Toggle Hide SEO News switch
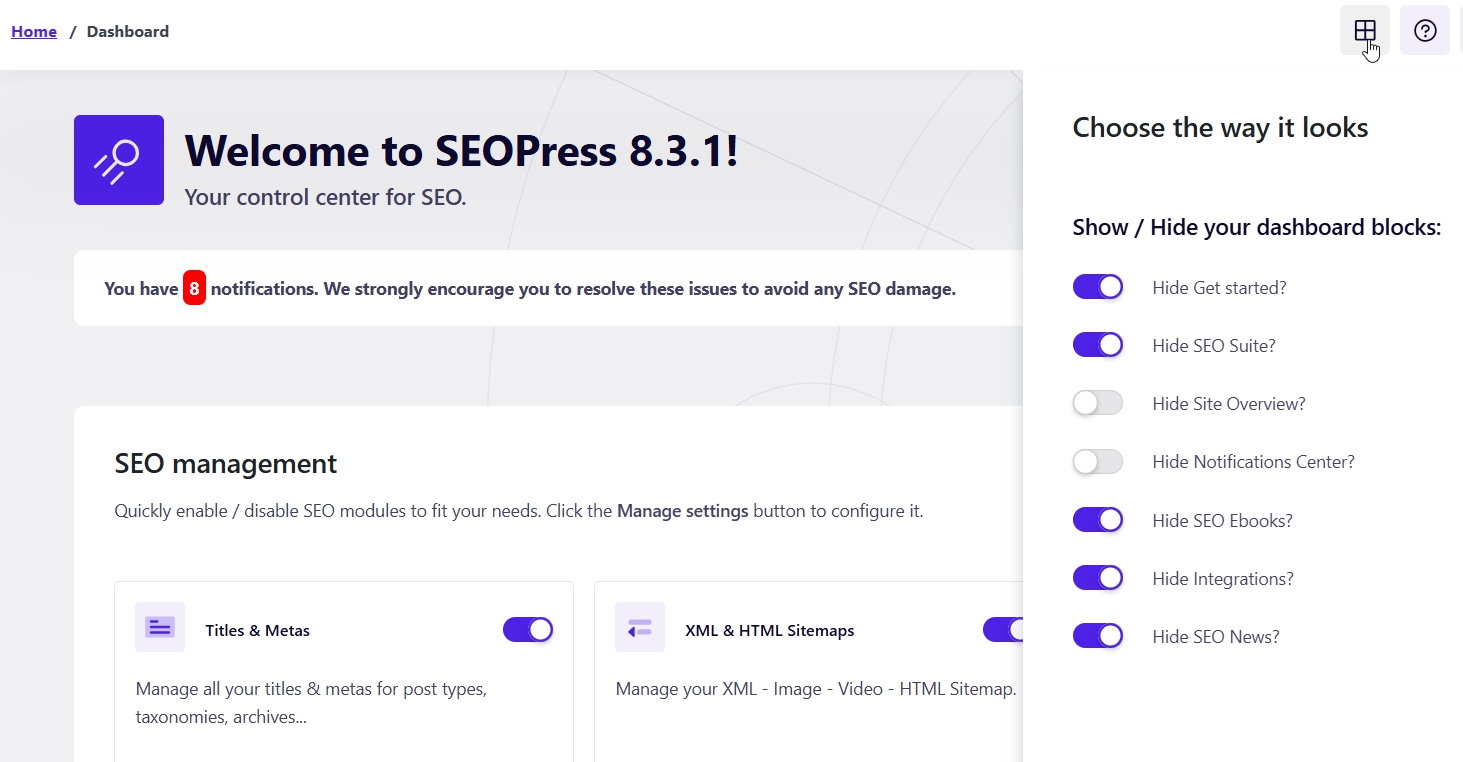The height and width of the screenshot is (762, 1463). 1097,636
